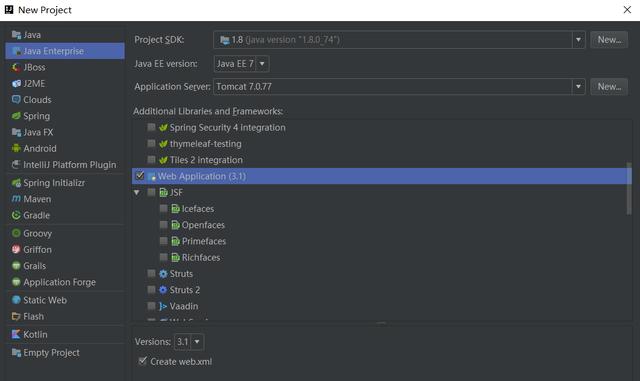The width and height of the screenshot is (640, 381).
Task: Open the Versions 3.1 dropdown
Action: [197, 342]
